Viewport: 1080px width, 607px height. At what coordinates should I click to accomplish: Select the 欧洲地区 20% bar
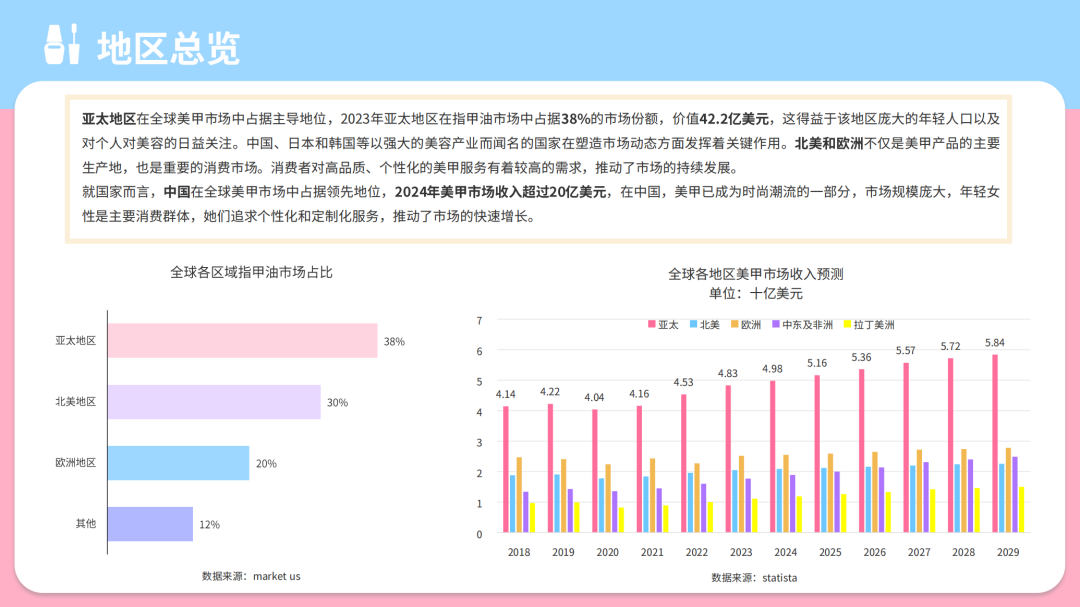[x=178, y=463]
